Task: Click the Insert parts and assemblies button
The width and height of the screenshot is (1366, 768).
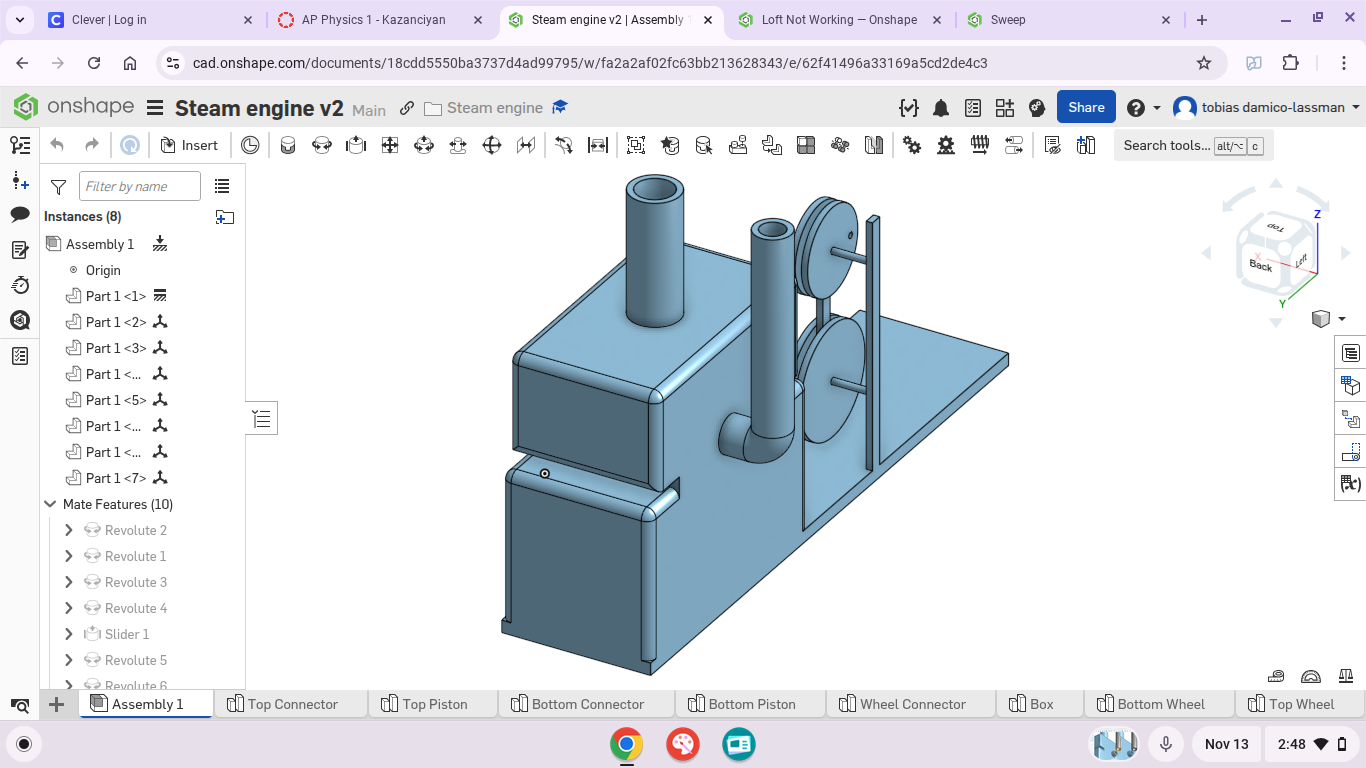Action: (188, 145)
